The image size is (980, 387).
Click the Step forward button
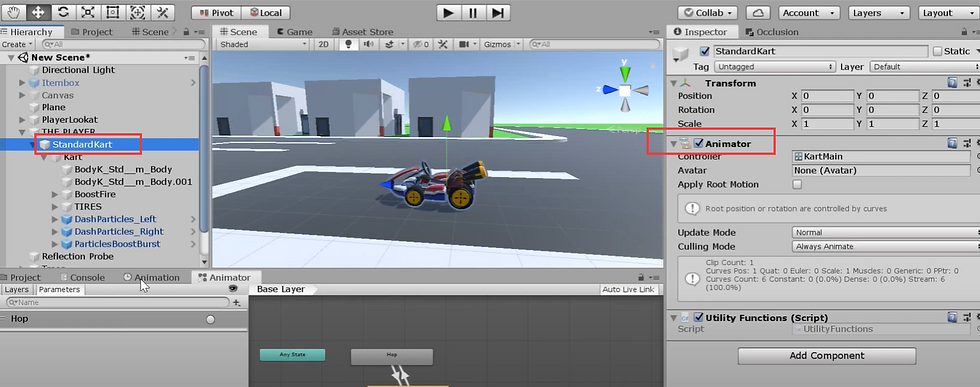[x=498, y=13]
